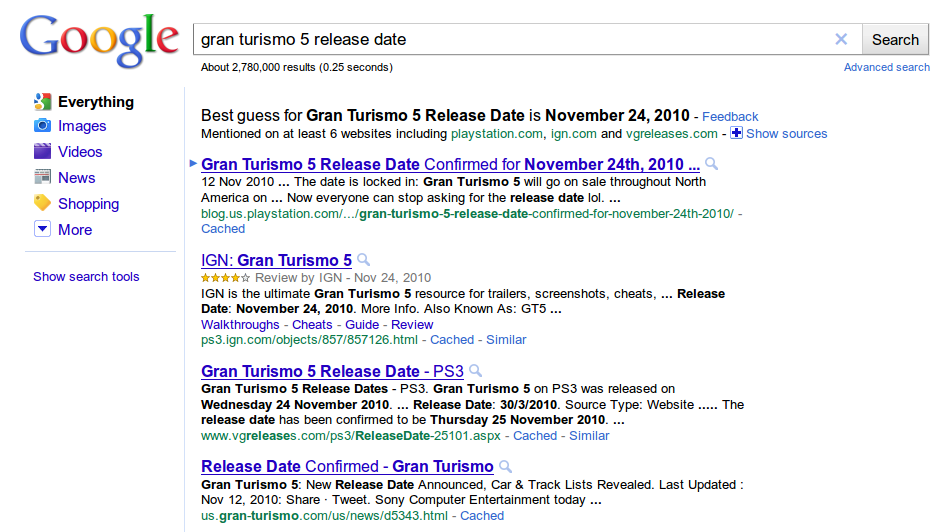The width and height of the screenshot is (943, 532).
Task: Clear the search box with X
Action: [841, 39]
